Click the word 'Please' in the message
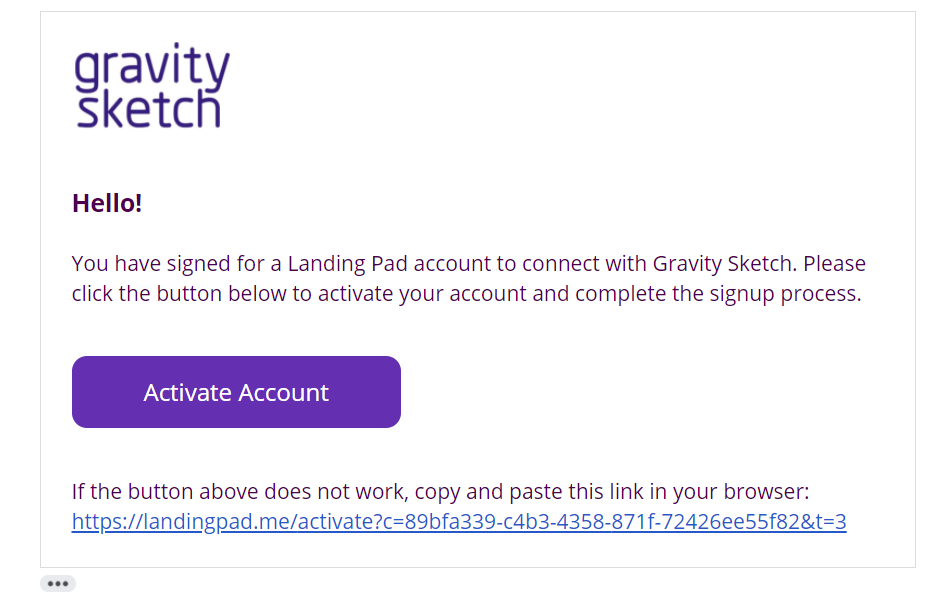 [x=834, y=264]
